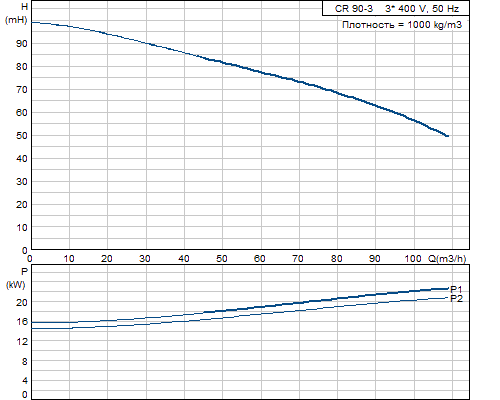Viewport: 500px width, 400px height.
Task: Click the head curve at 50 m3/h flow
Action: click(223, 62)
